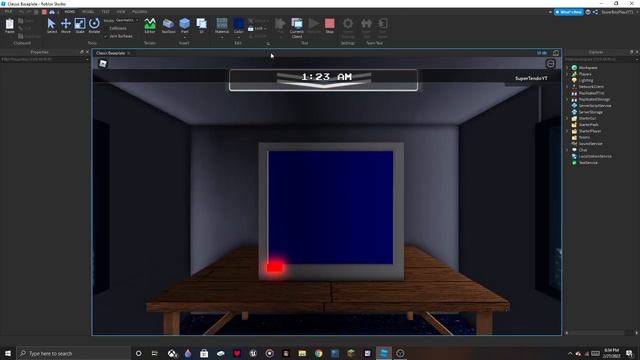Open the SuperTendoYT account menu in title bar
The image size is (640, 360).
click(617, 12)
